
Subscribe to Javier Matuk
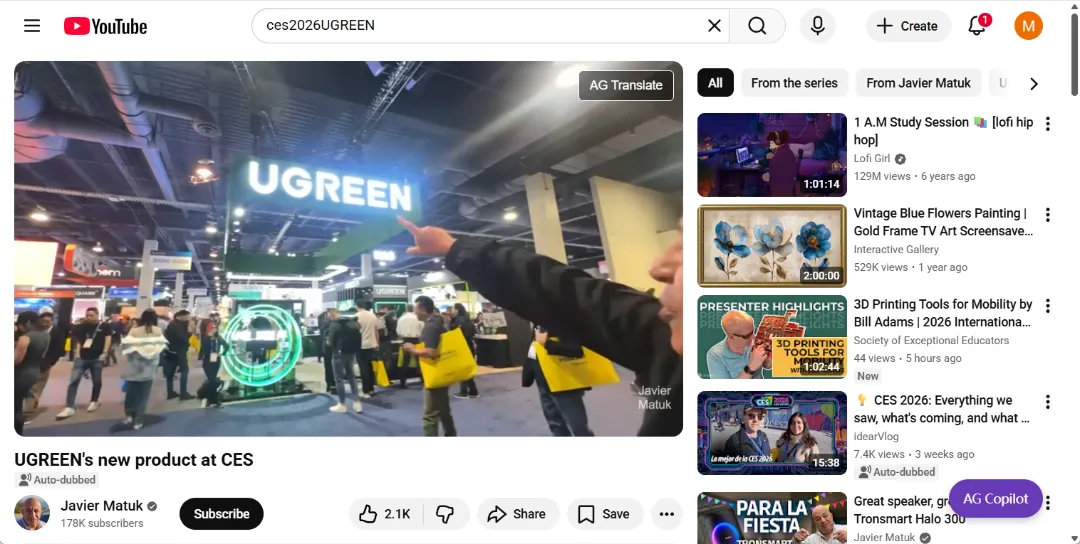(221, 514)
